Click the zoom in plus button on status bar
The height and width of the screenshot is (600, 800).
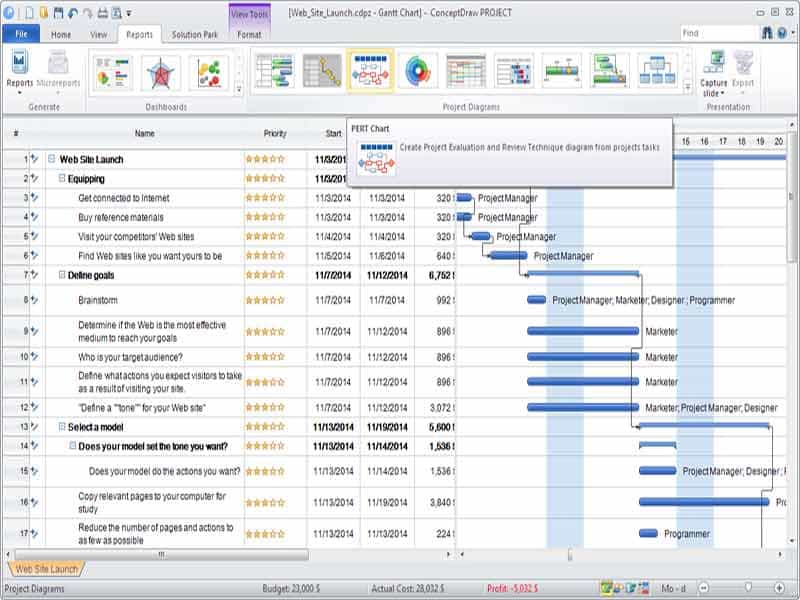(779, 585)
